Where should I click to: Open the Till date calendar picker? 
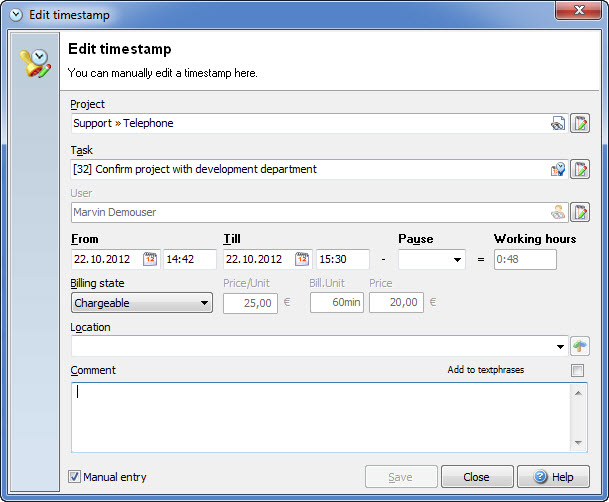[302, 259]
